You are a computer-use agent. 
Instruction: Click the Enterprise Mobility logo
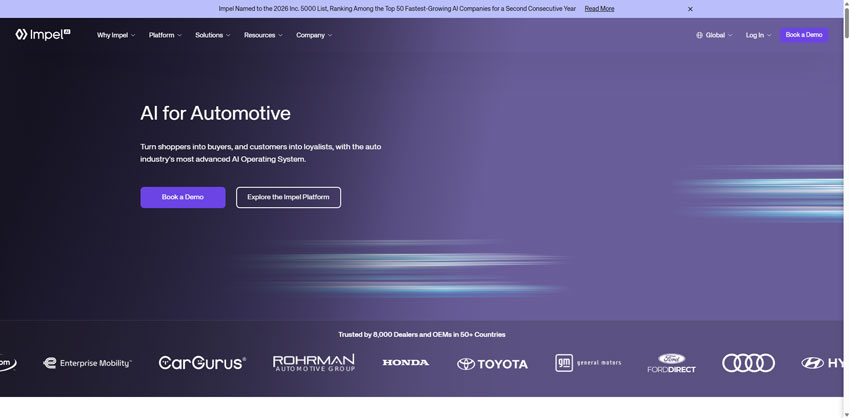pyautogui.click(x=87, y=363)
